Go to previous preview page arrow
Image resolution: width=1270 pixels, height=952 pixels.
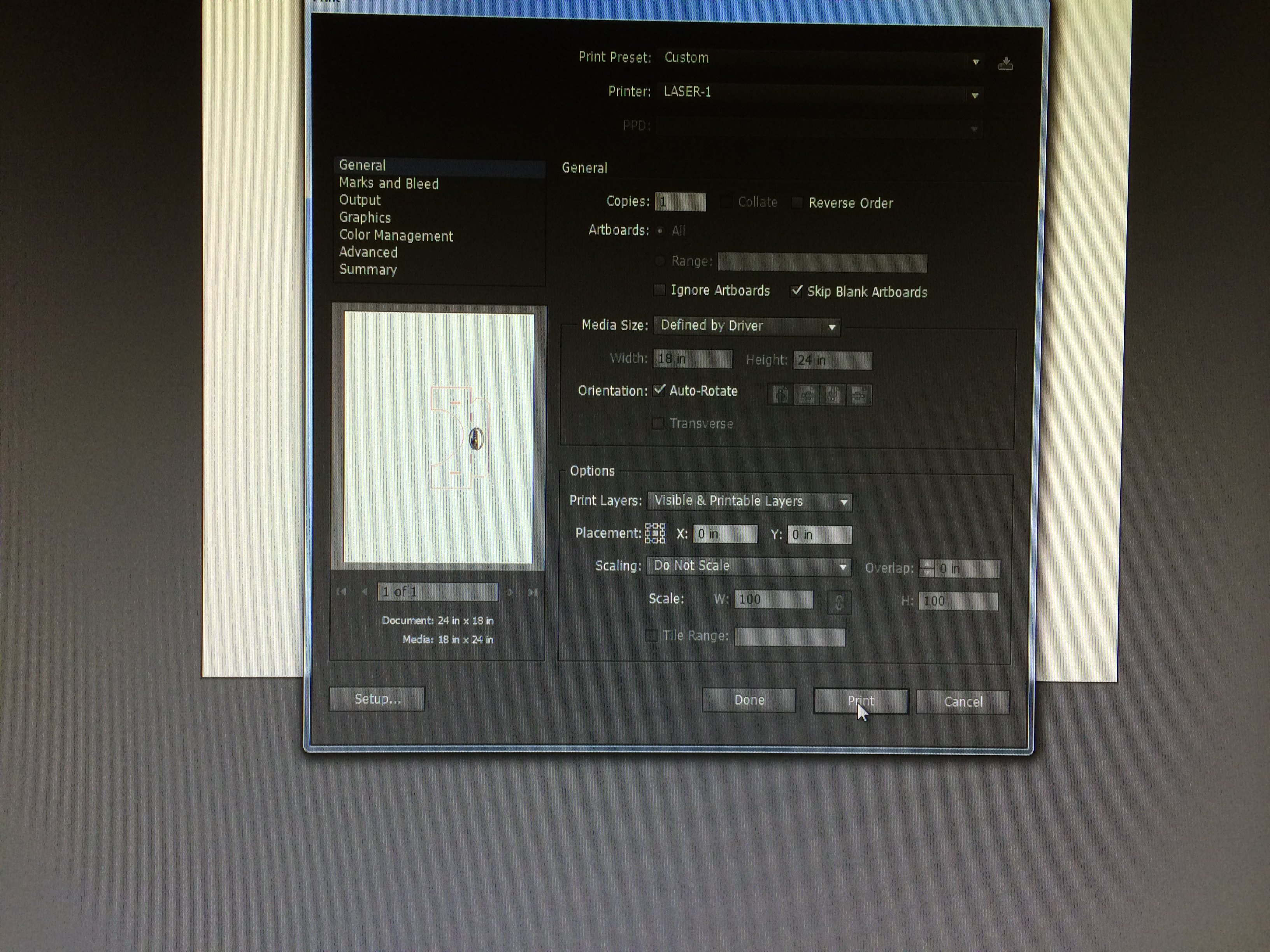point(365,591)
